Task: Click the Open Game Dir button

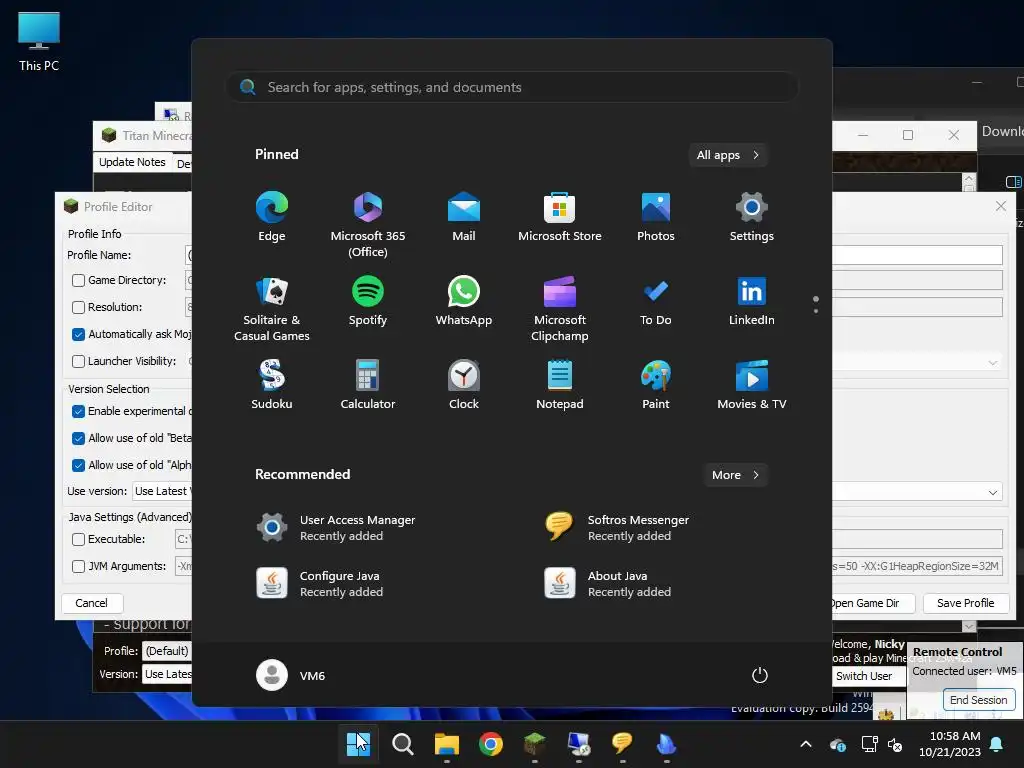Action: click(x=872, y=603)
